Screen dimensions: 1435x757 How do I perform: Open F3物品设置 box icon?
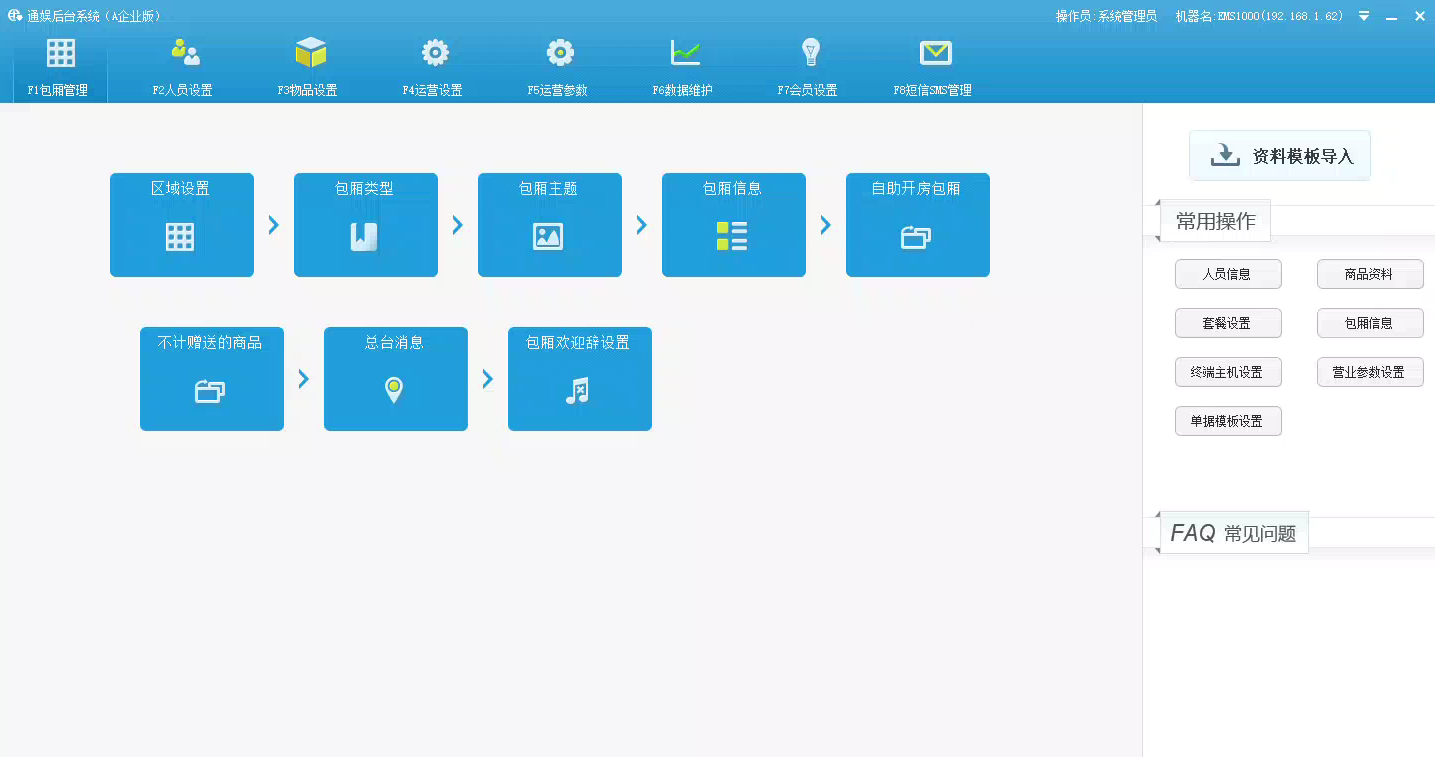(x=311, y=52)
